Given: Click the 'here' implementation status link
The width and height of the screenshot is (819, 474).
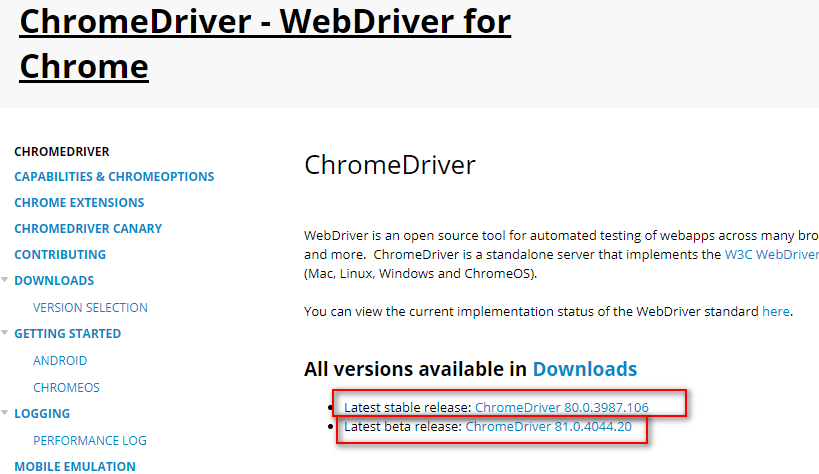Looking at the screenshot, I should click(775, 311).
